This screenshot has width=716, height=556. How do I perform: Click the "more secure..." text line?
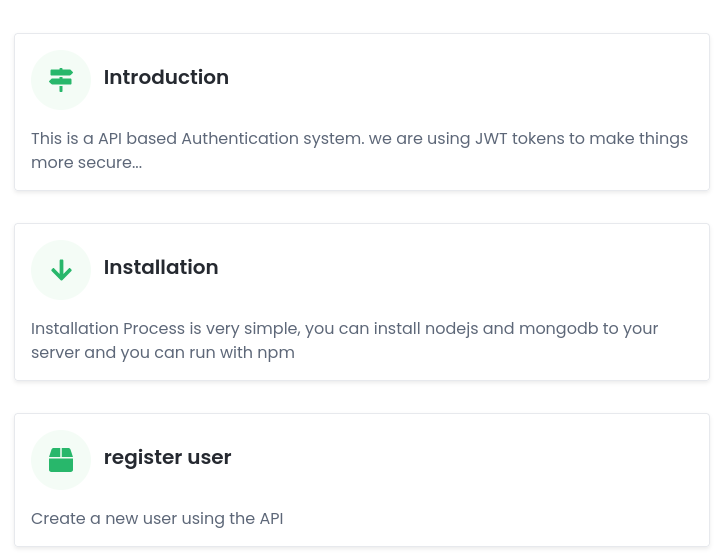coord(86,163)
